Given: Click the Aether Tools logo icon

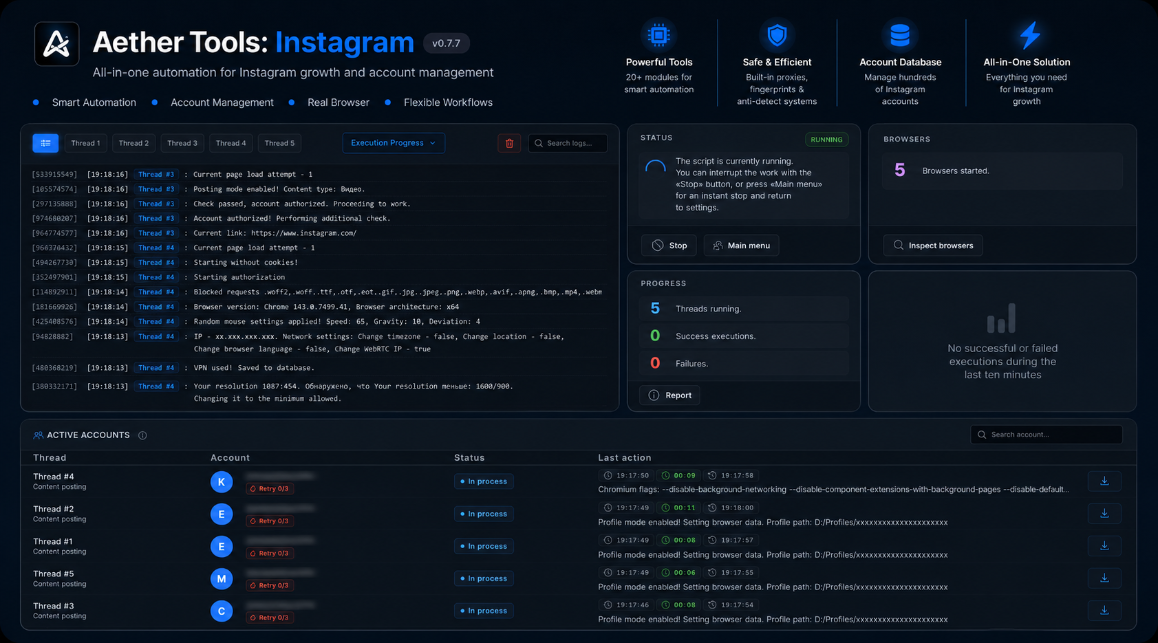Looking at the screenshot, I should pos(57,44).
